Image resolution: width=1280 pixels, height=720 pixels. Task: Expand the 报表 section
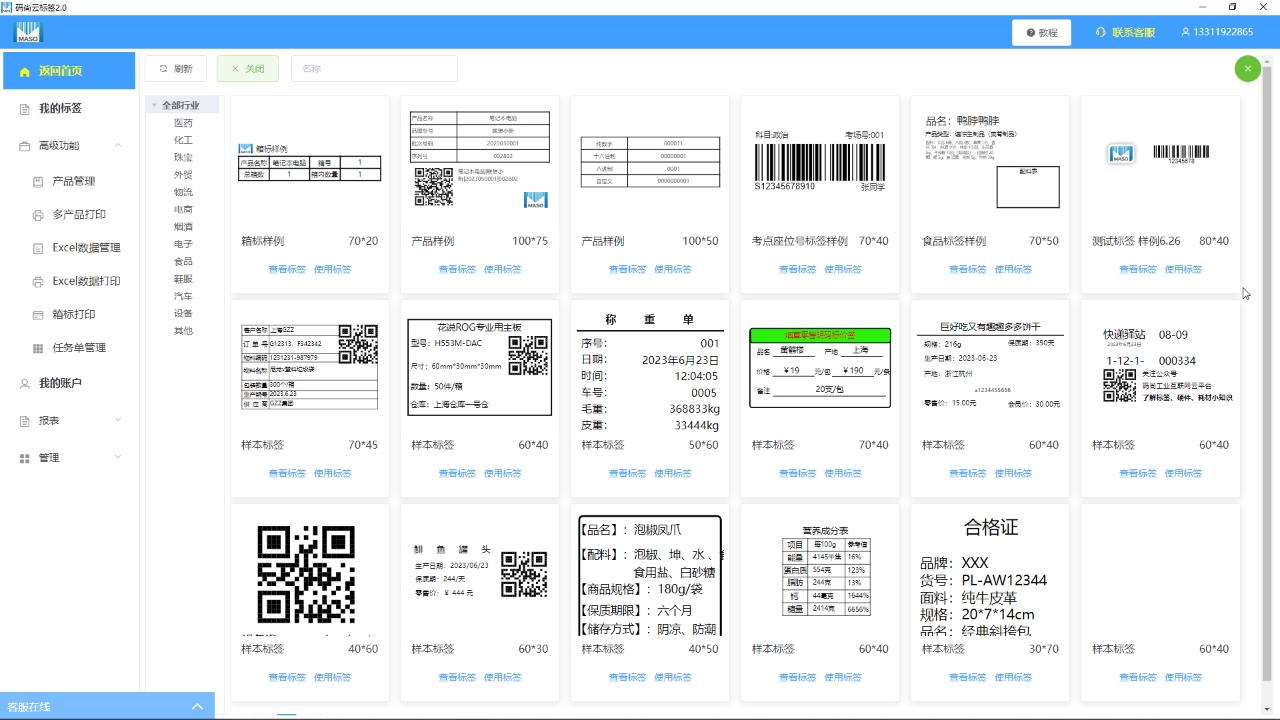click(116, 420)
